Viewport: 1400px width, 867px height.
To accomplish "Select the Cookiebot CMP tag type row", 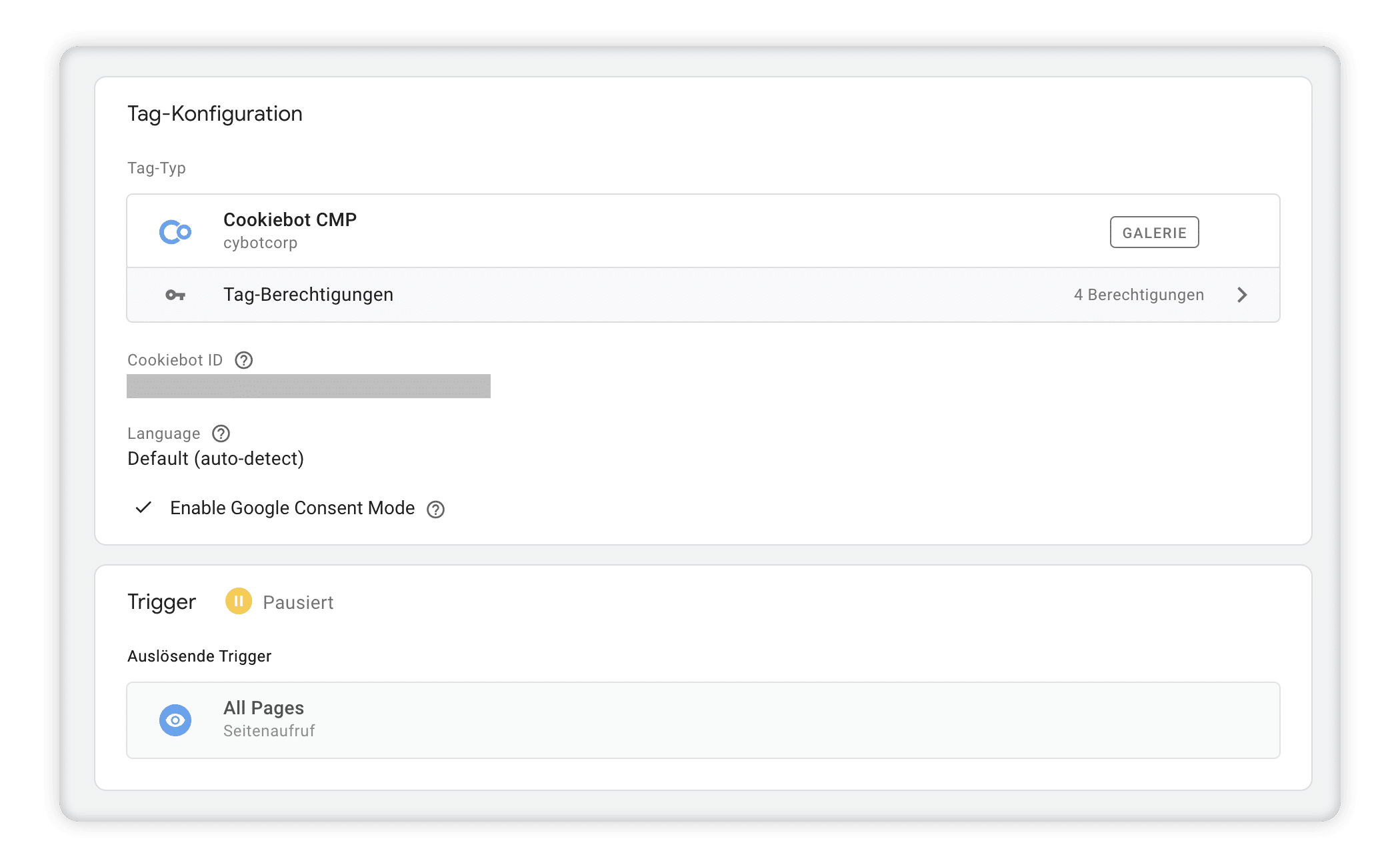I will tap(703, 231).
